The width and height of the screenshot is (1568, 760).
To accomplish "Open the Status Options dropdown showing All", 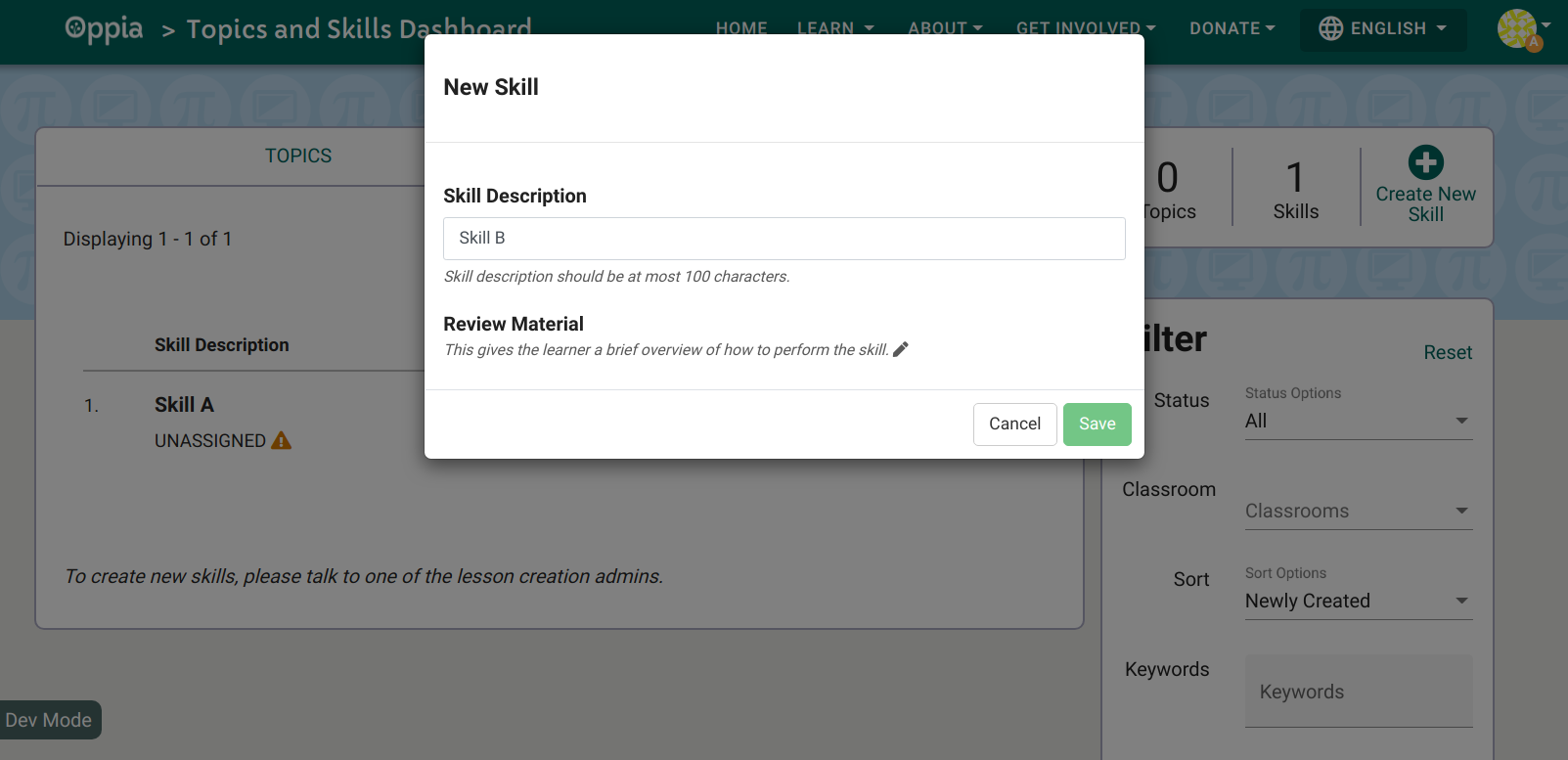I will [x=1358, y=421].
